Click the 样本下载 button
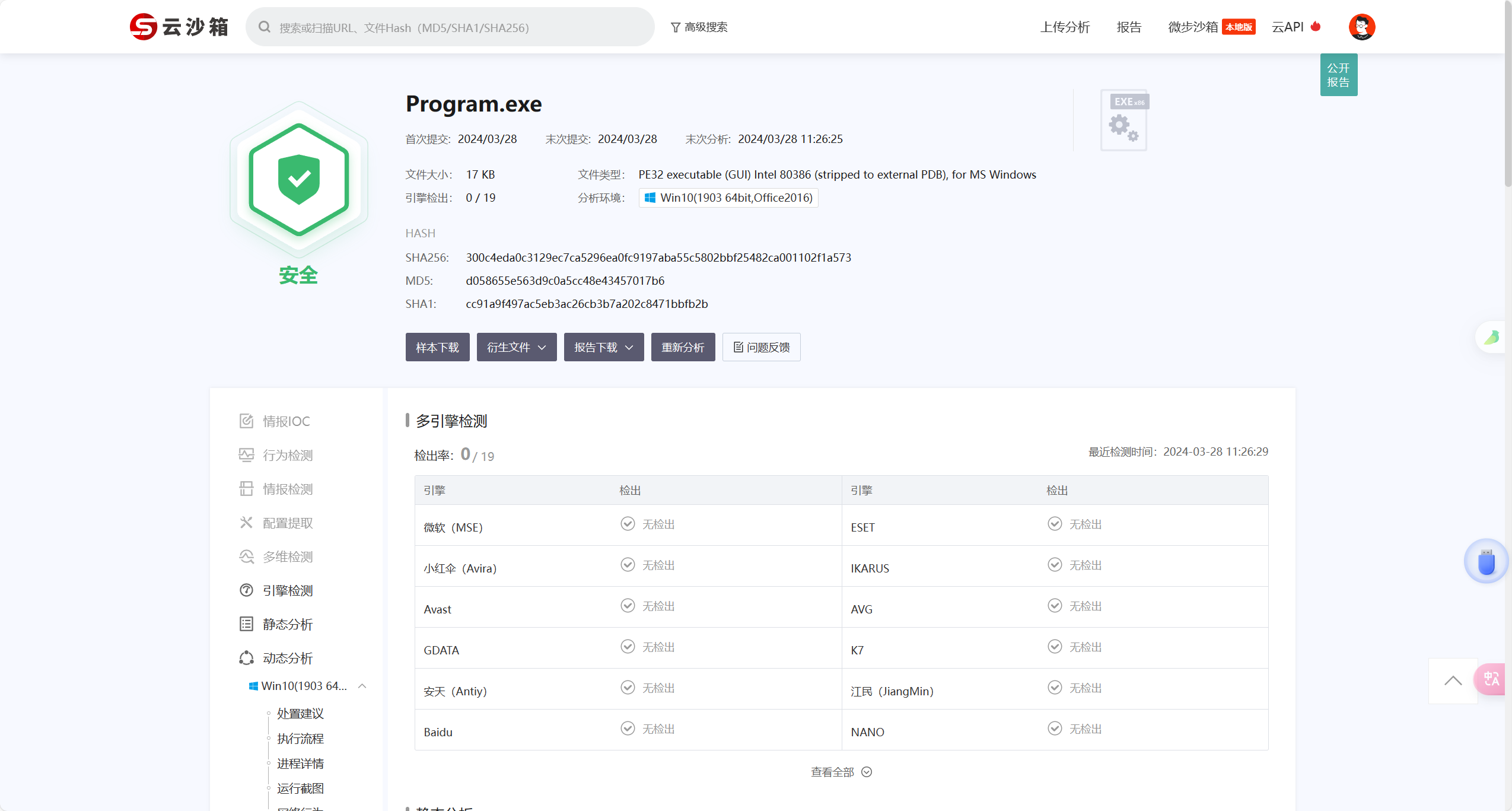The image size is (1512, 811). (437, 347)
